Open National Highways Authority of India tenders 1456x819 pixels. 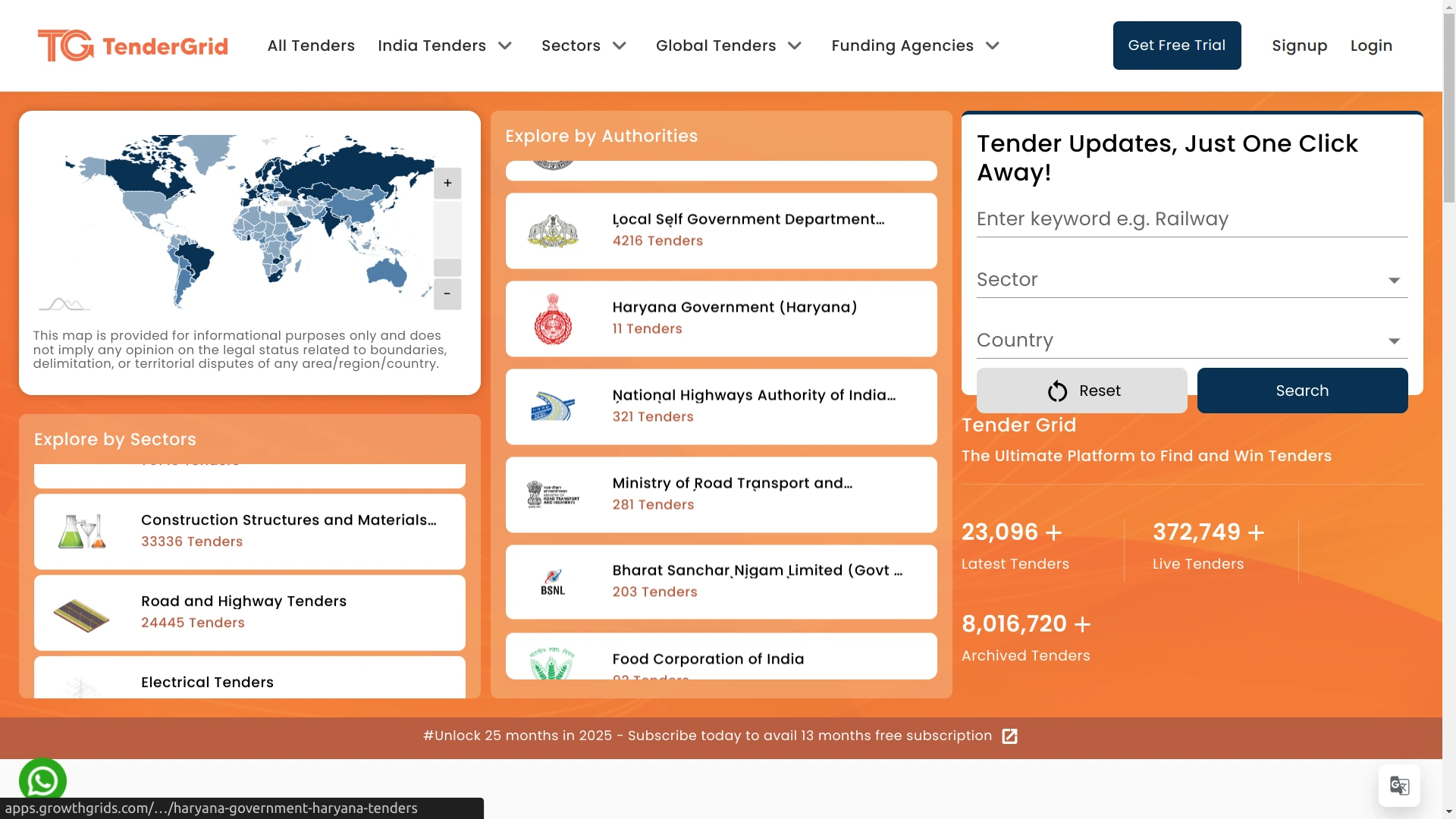721,406
